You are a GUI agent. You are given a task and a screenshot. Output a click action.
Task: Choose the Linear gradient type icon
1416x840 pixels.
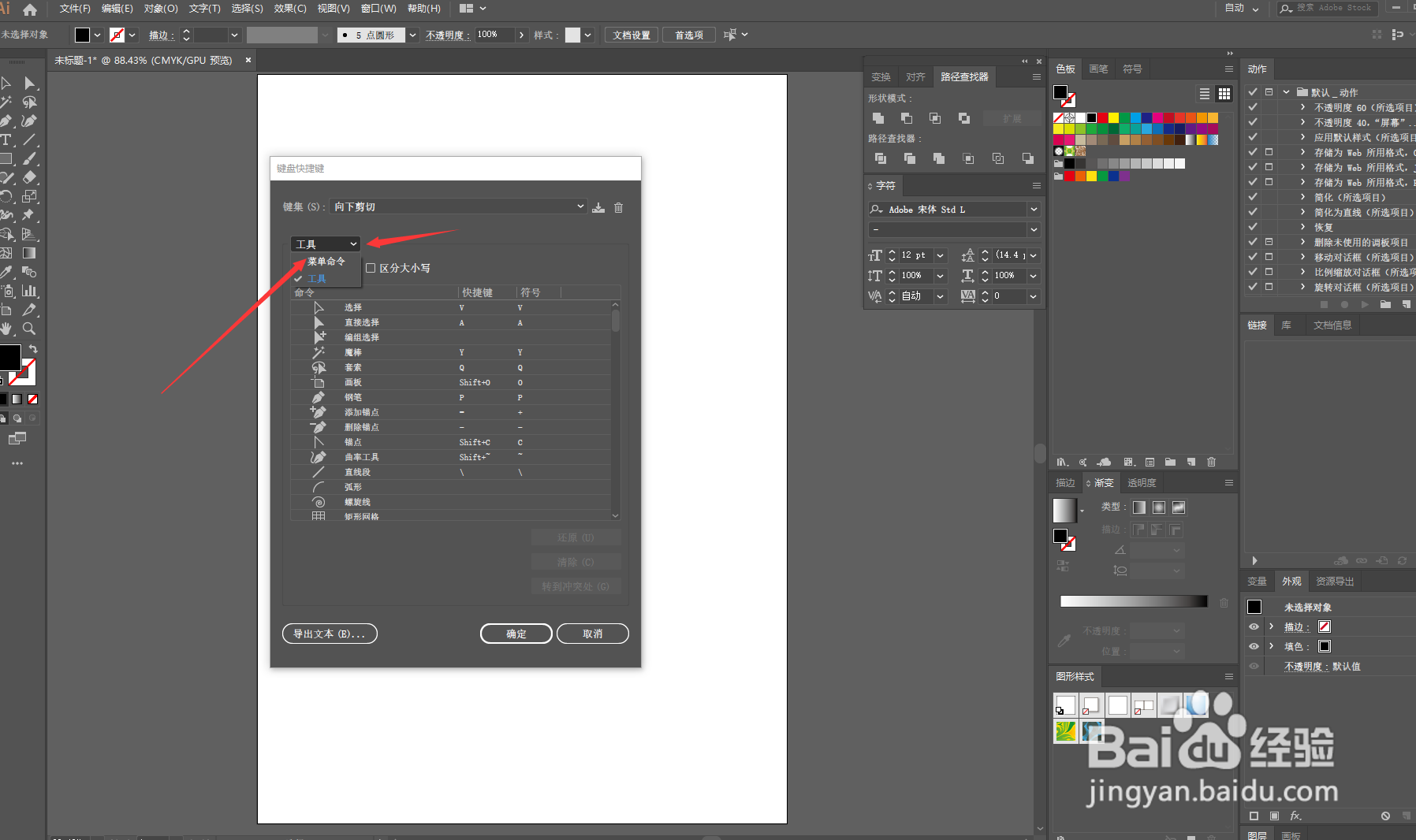click(x=1139, y=507)
